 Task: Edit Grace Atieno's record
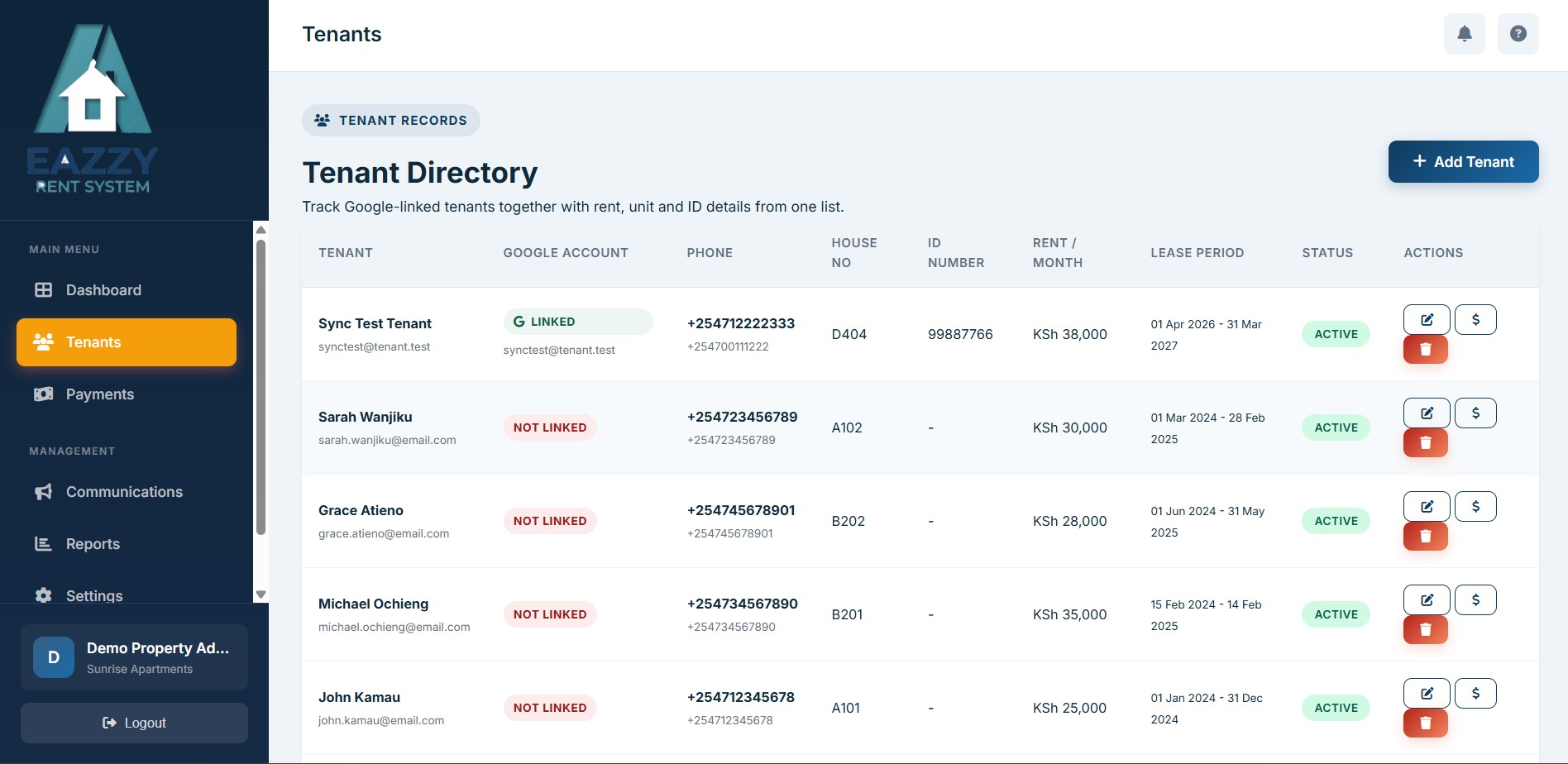point(1427,507)
